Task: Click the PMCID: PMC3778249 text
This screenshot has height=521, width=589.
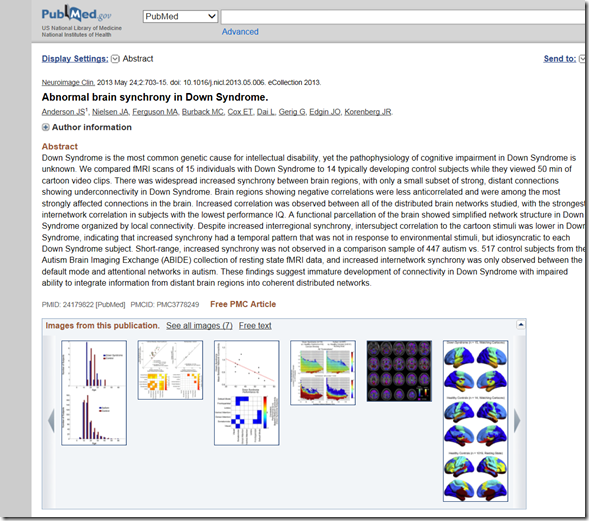Action: pyautogui.click(x=165, y=305)
